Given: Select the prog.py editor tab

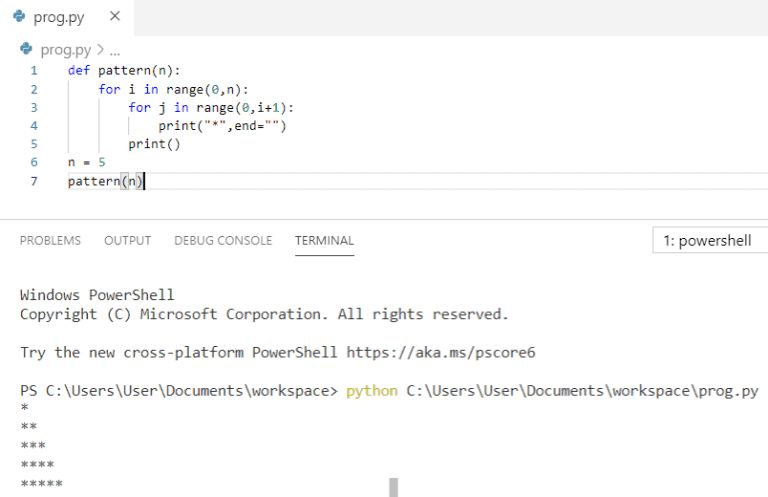Looking at the screenshot, I should click(67, 18).
